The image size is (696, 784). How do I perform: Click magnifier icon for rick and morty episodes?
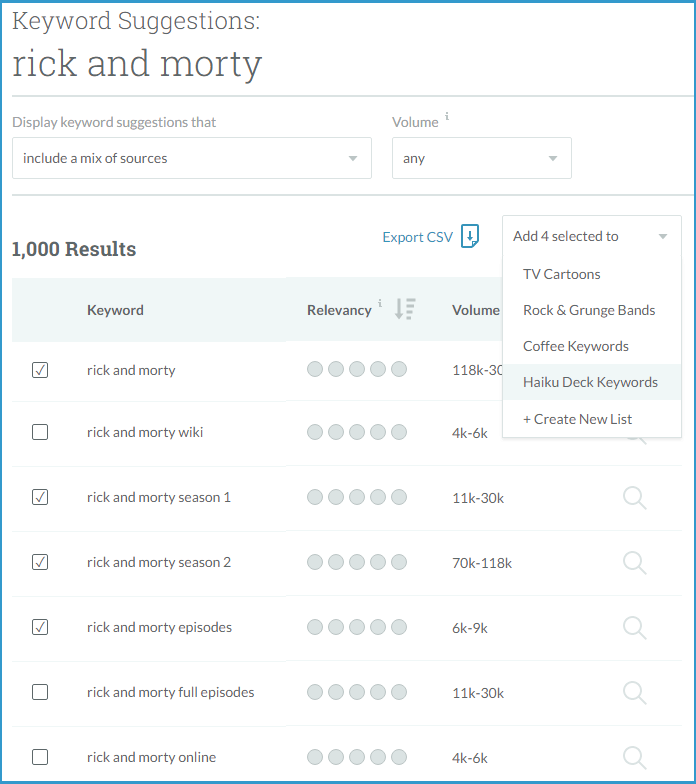pos(634,627)
